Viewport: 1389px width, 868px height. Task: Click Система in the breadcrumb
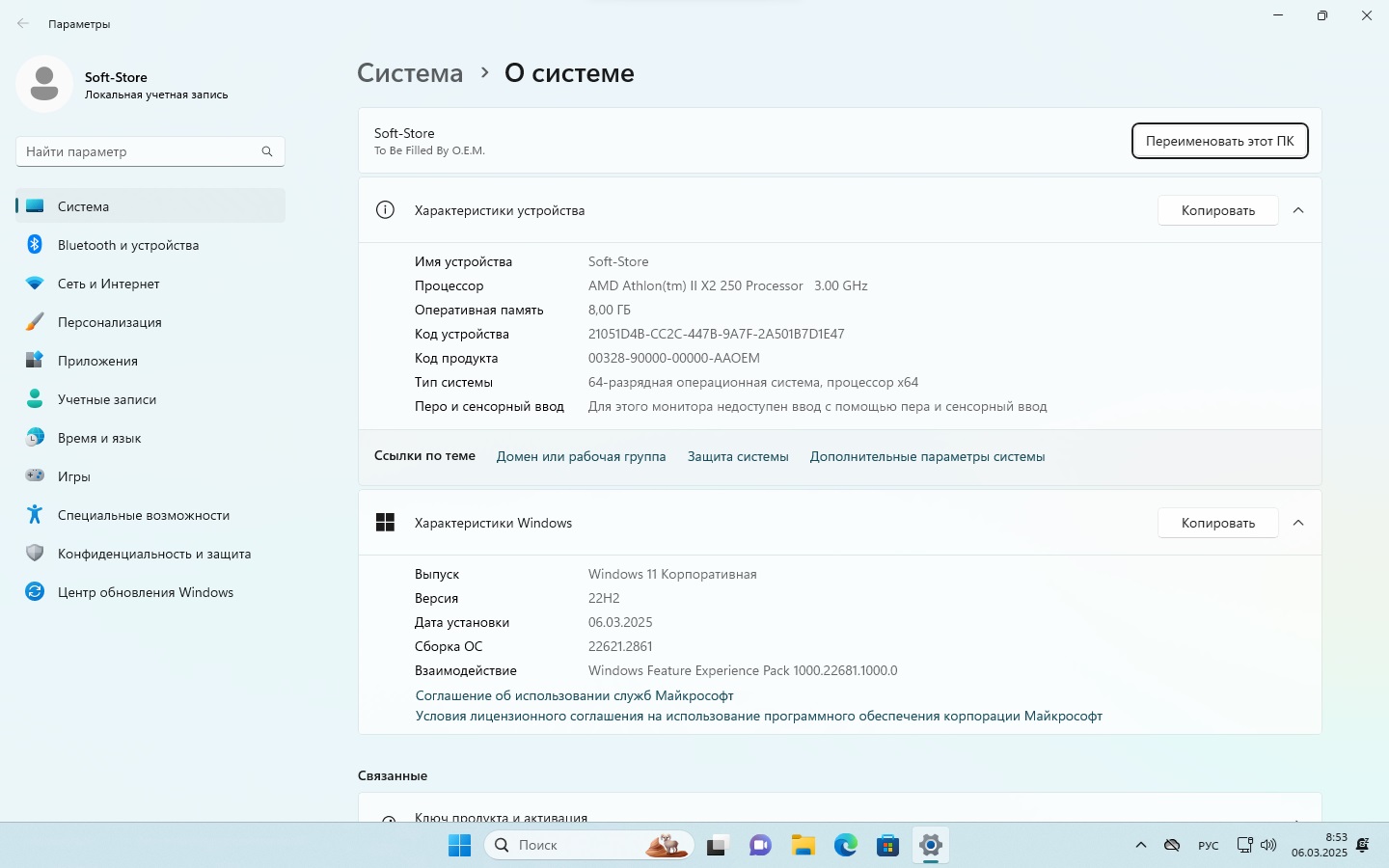coord(410,73)
